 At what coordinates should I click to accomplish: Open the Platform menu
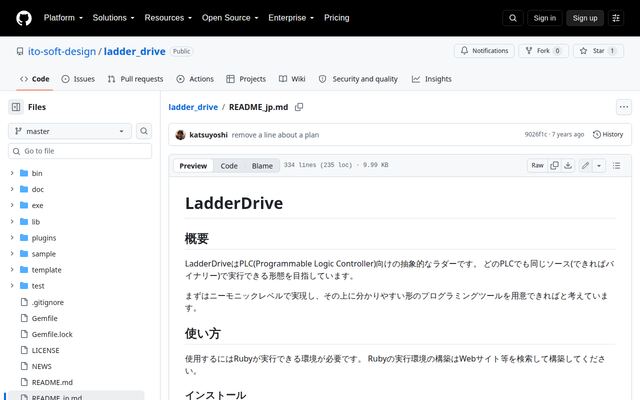pos(63,18)
